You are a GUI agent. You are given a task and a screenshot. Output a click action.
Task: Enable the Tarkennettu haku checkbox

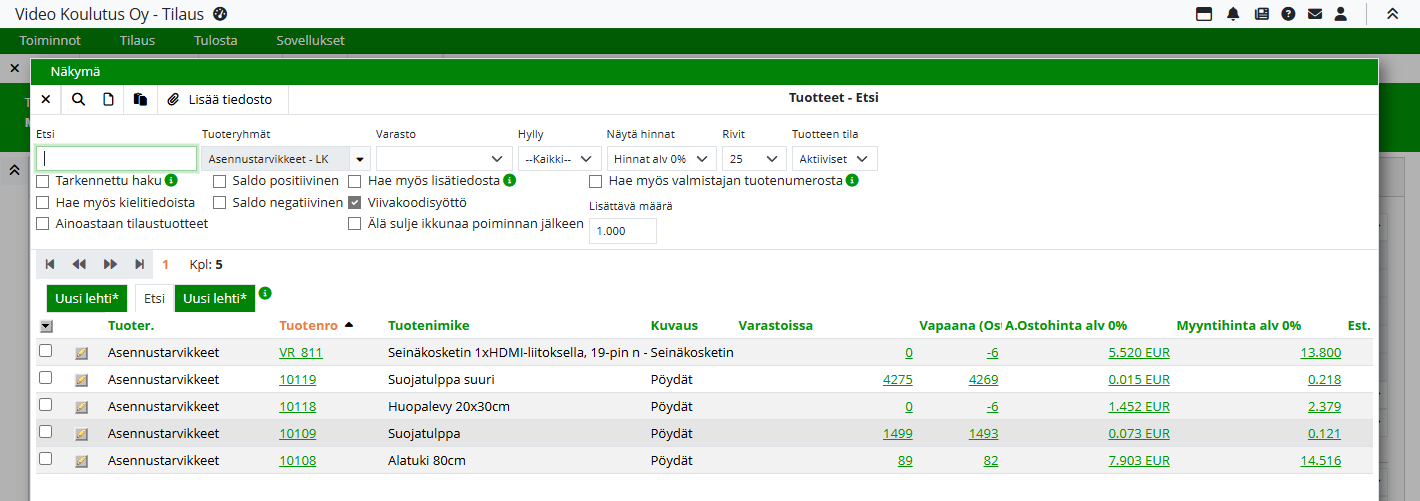pyautogui.click(x=43, y=181)
